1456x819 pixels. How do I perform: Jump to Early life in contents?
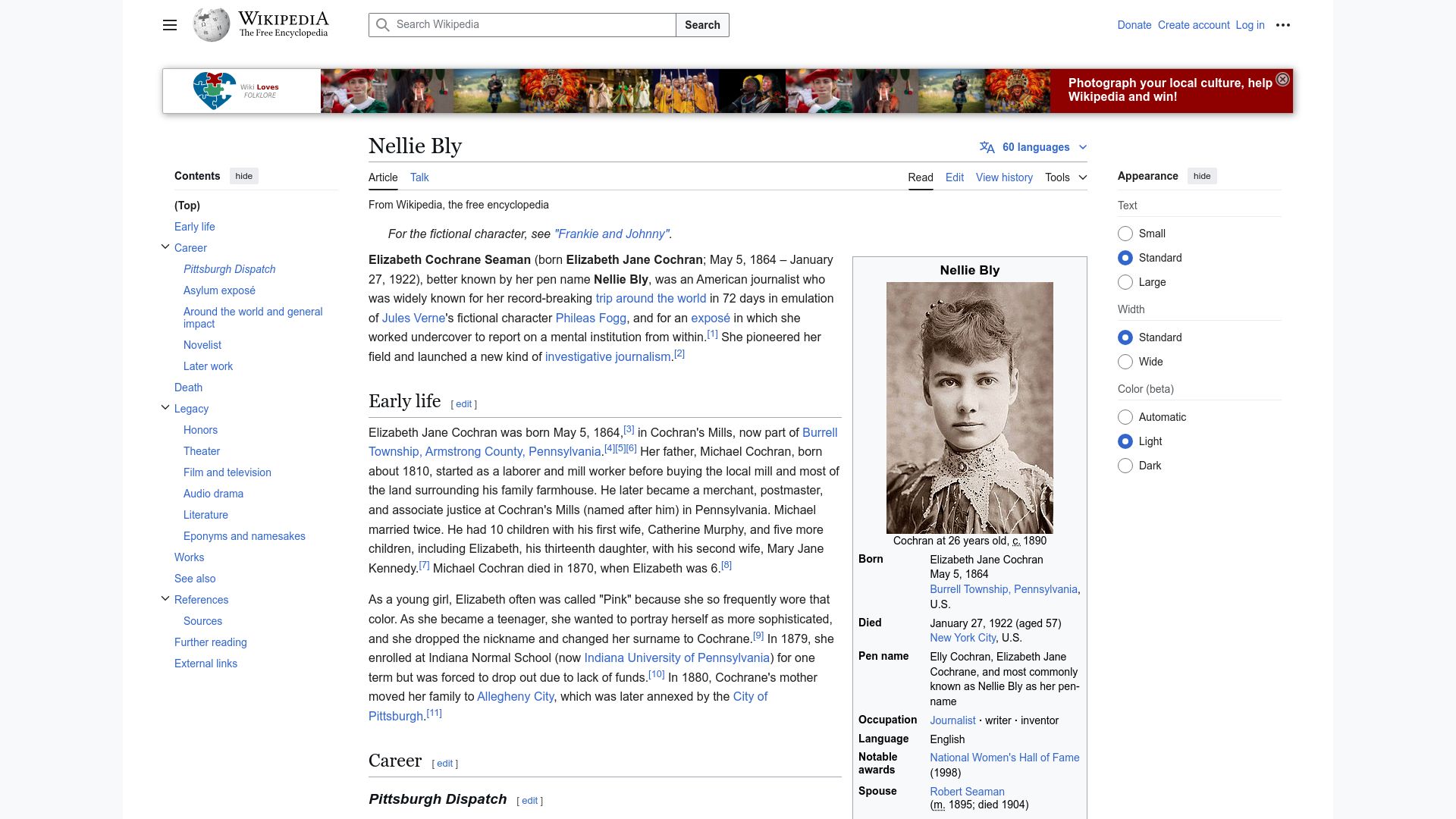coord(195,227)
